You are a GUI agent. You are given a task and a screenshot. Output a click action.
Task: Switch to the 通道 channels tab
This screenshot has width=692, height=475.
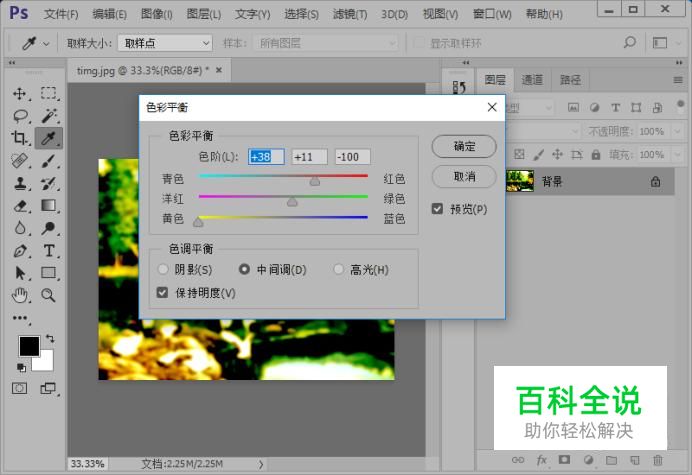tap(532, 80)
